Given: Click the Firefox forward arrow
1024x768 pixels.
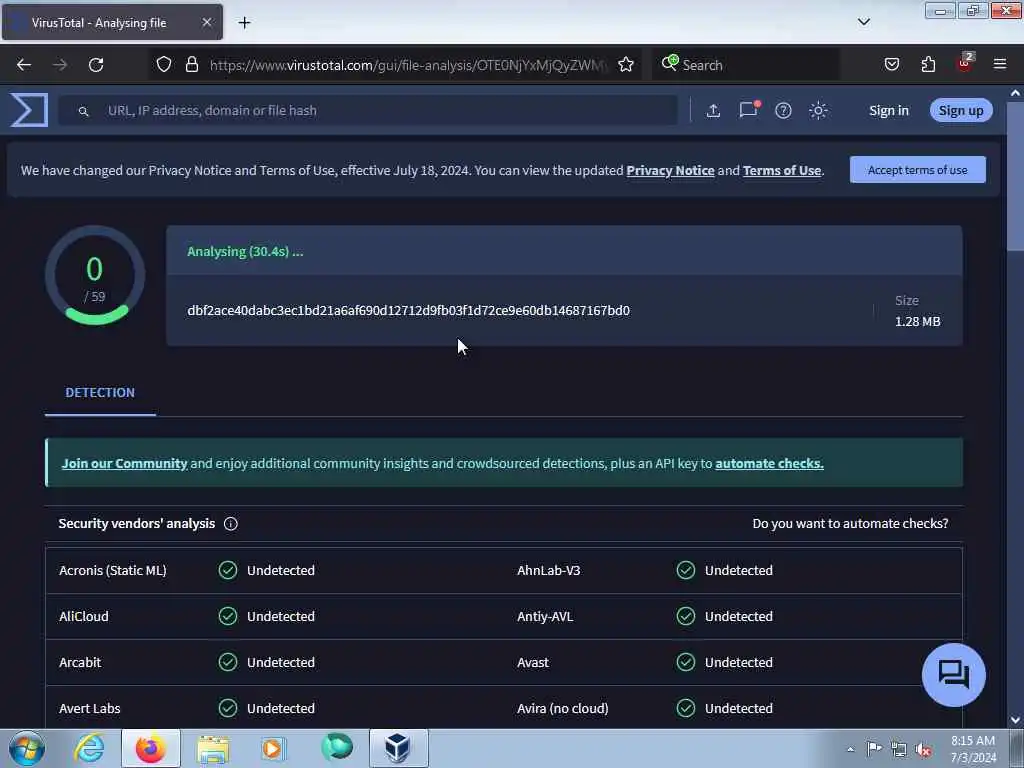Looking at the screenshot, I should click(59, 65).
